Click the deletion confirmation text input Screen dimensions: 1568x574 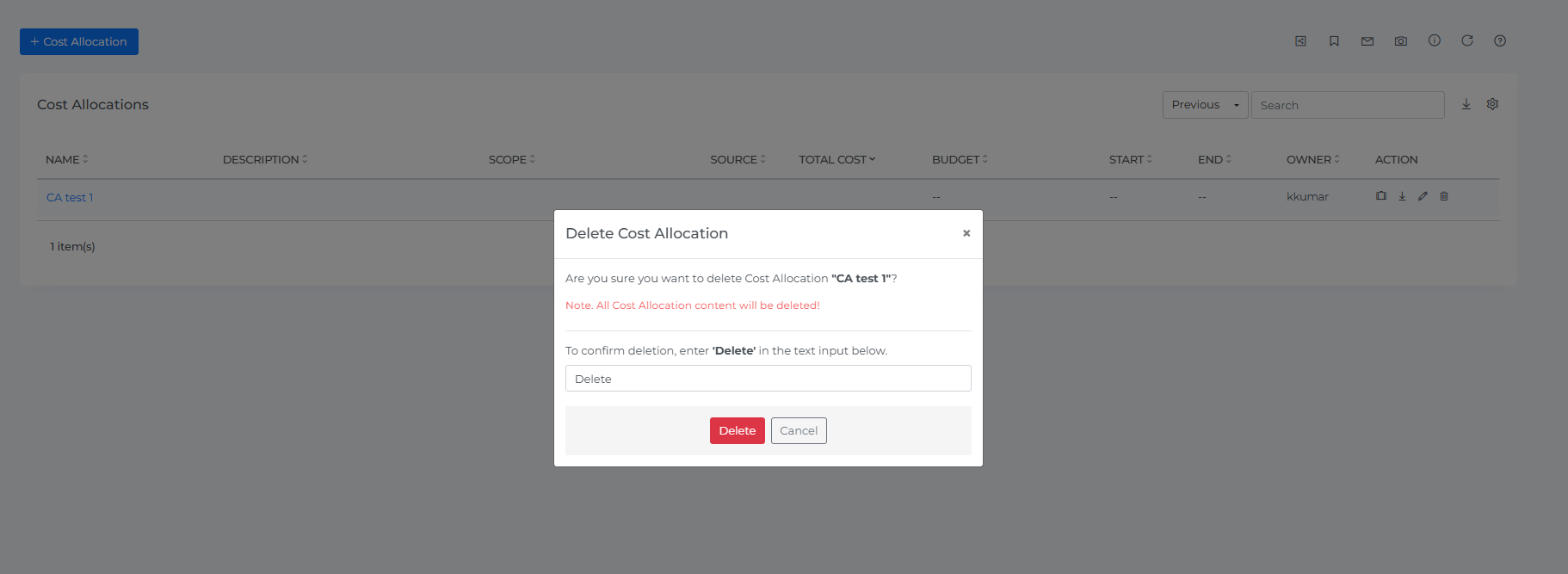[768, 379]
